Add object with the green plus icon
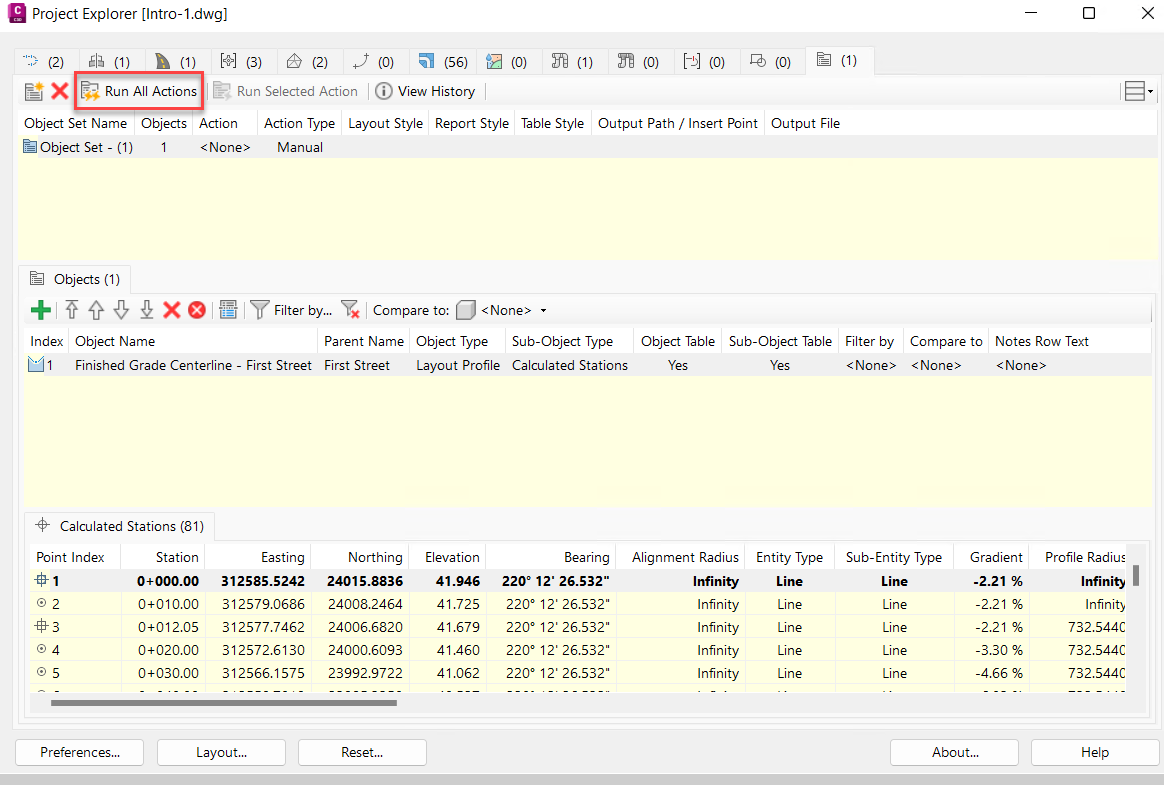The height and width of the screenshot is (785, 1164). pos(41,310)
